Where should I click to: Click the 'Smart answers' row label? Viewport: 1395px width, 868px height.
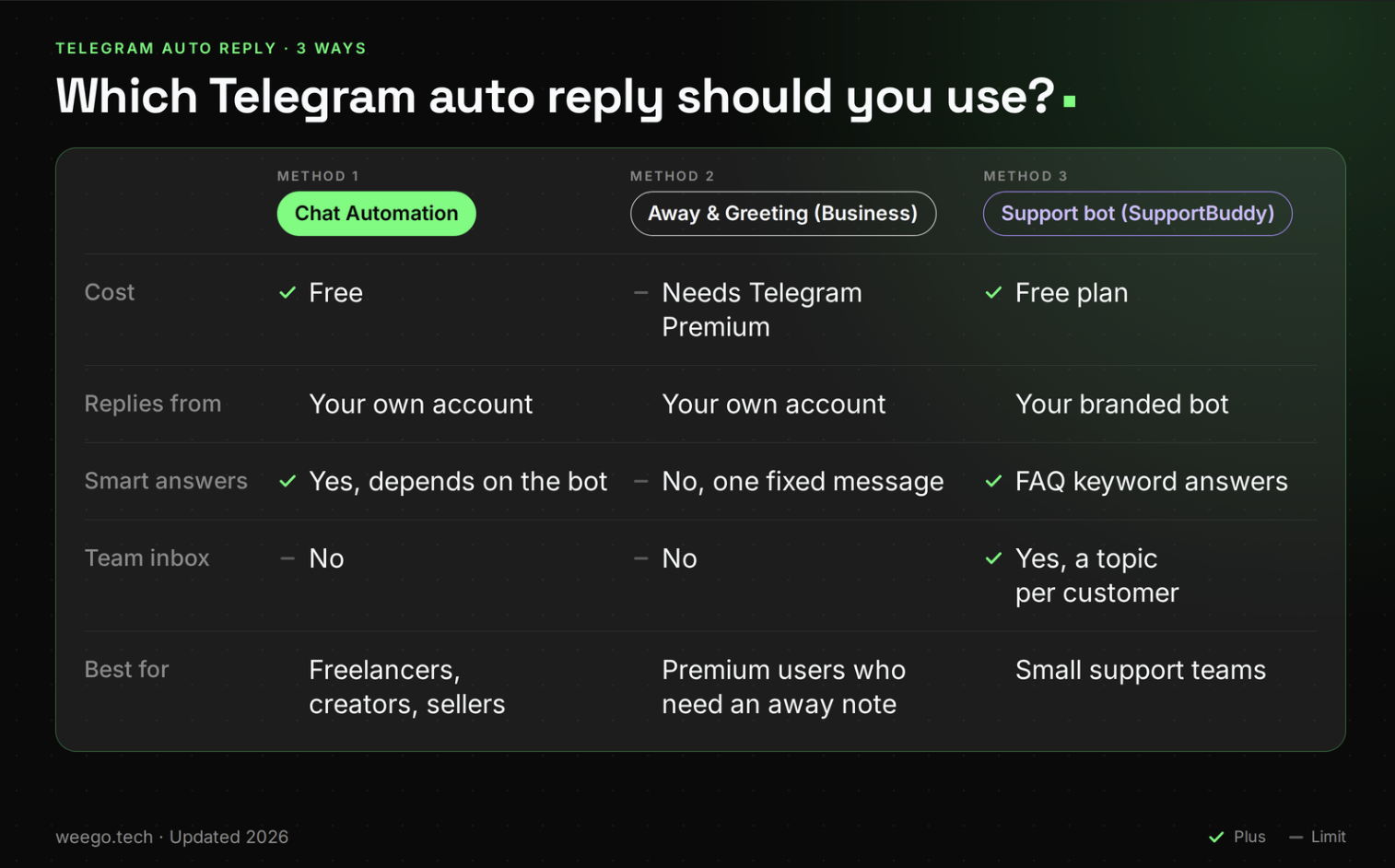166,481
